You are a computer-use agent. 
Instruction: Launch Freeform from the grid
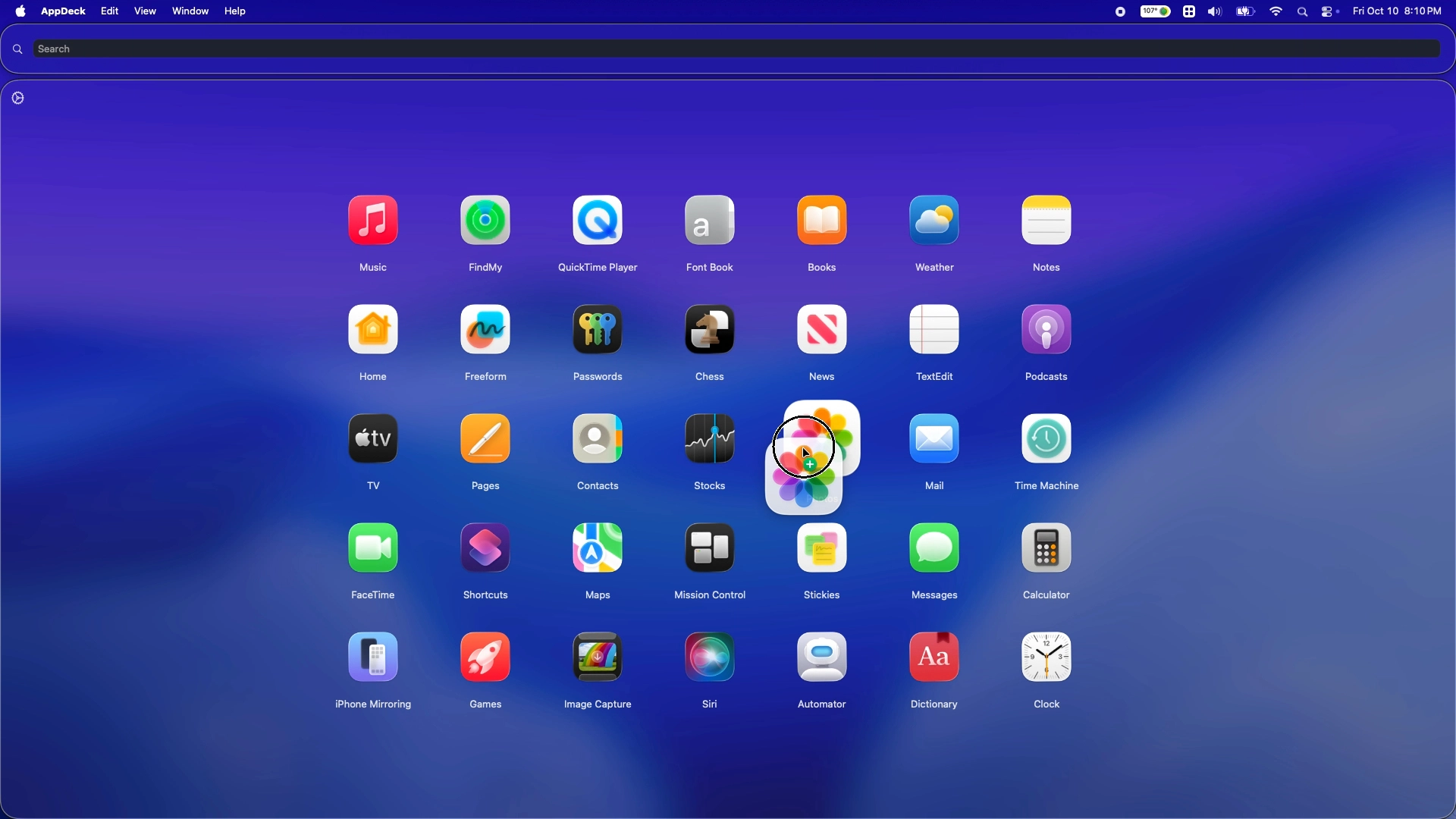[x=485, y=331]
